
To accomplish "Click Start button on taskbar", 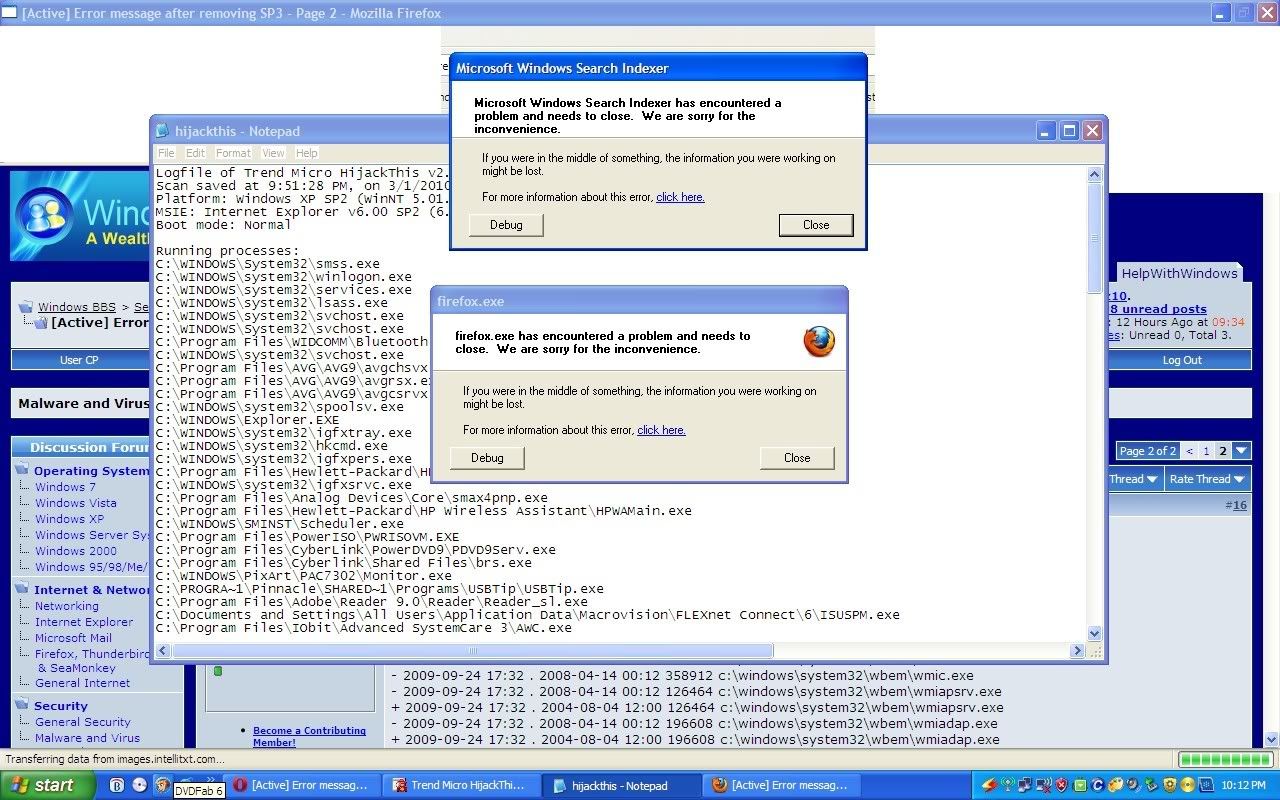I will pos(47,785).
